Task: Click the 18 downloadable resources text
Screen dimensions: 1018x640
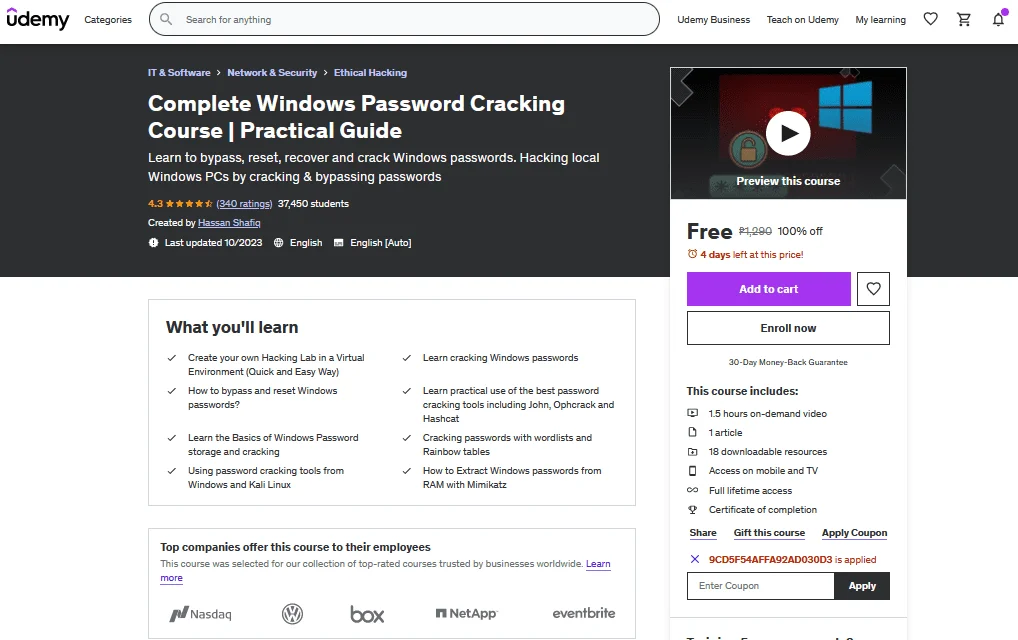Action: click(x=768, y=452)
